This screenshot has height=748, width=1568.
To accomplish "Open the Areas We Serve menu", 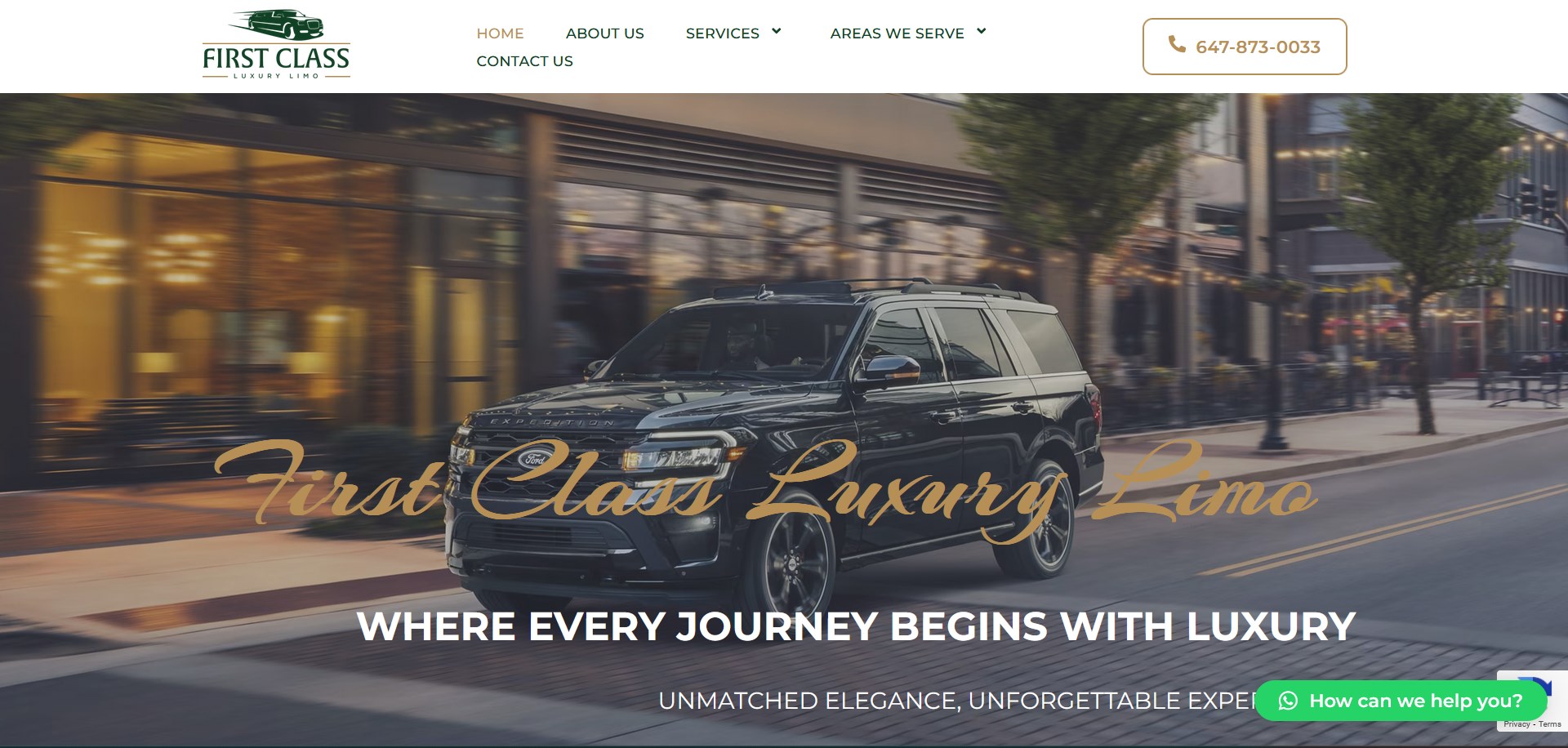I will pyautogui.click(x=897, y=33).
